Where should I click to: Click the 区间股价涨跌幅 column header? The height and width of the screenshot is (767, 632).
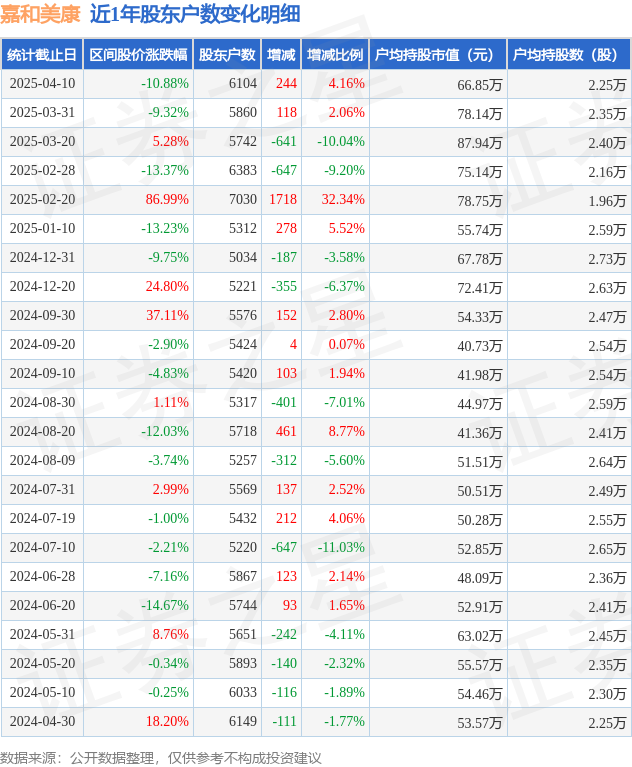[138, 54]
